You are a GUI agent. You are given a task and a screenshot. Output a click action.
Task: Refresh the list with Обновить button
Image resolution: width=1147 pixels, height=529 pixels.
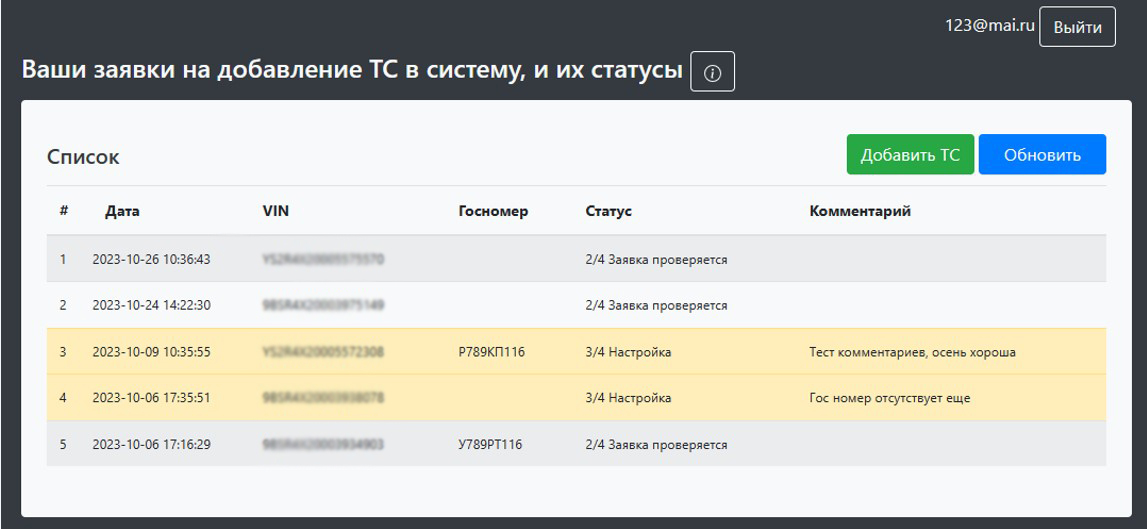(x=1042, y=155)
